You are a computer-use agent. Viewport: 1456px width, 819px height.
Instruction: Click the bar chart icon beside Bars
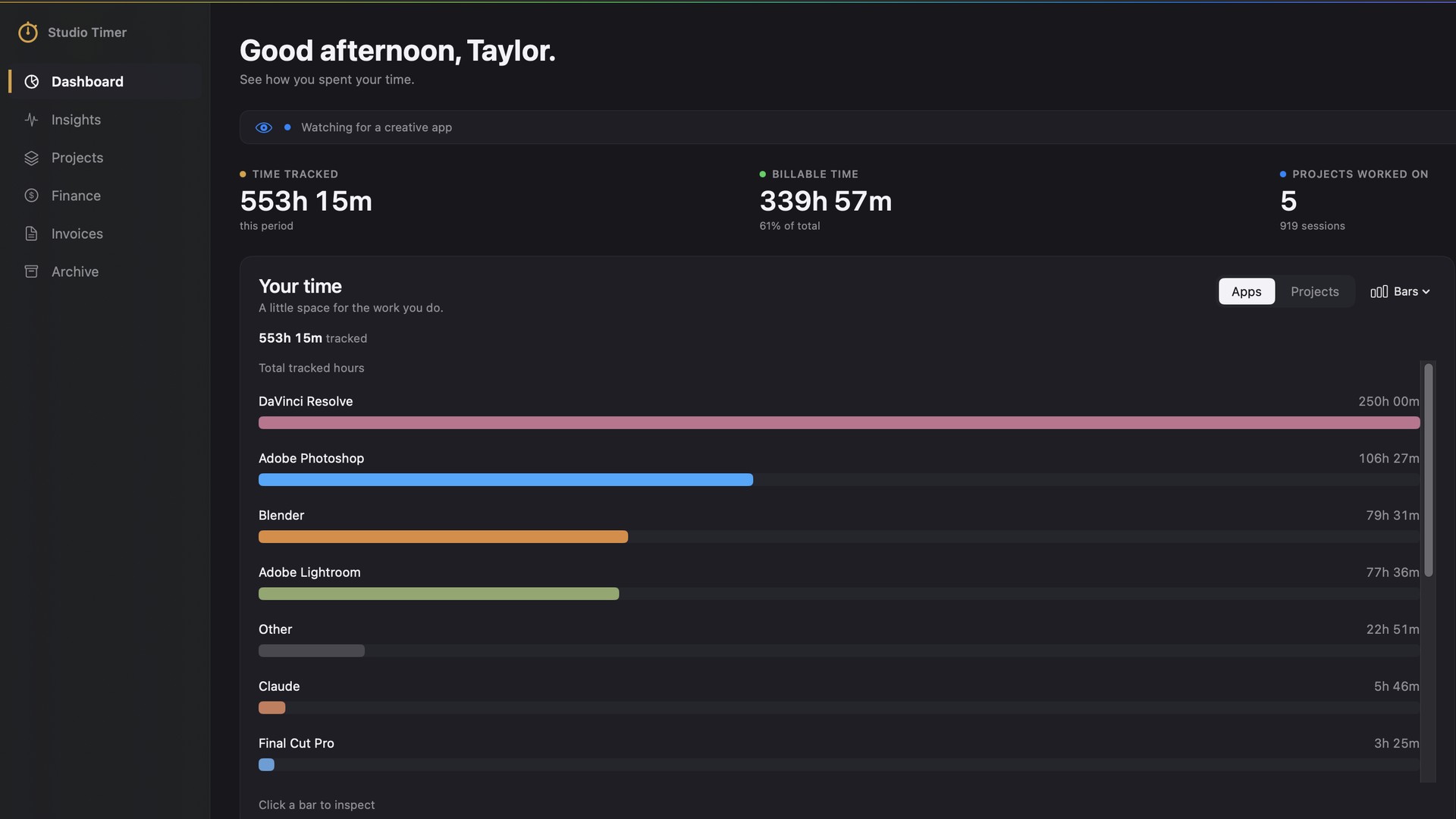1379,292
